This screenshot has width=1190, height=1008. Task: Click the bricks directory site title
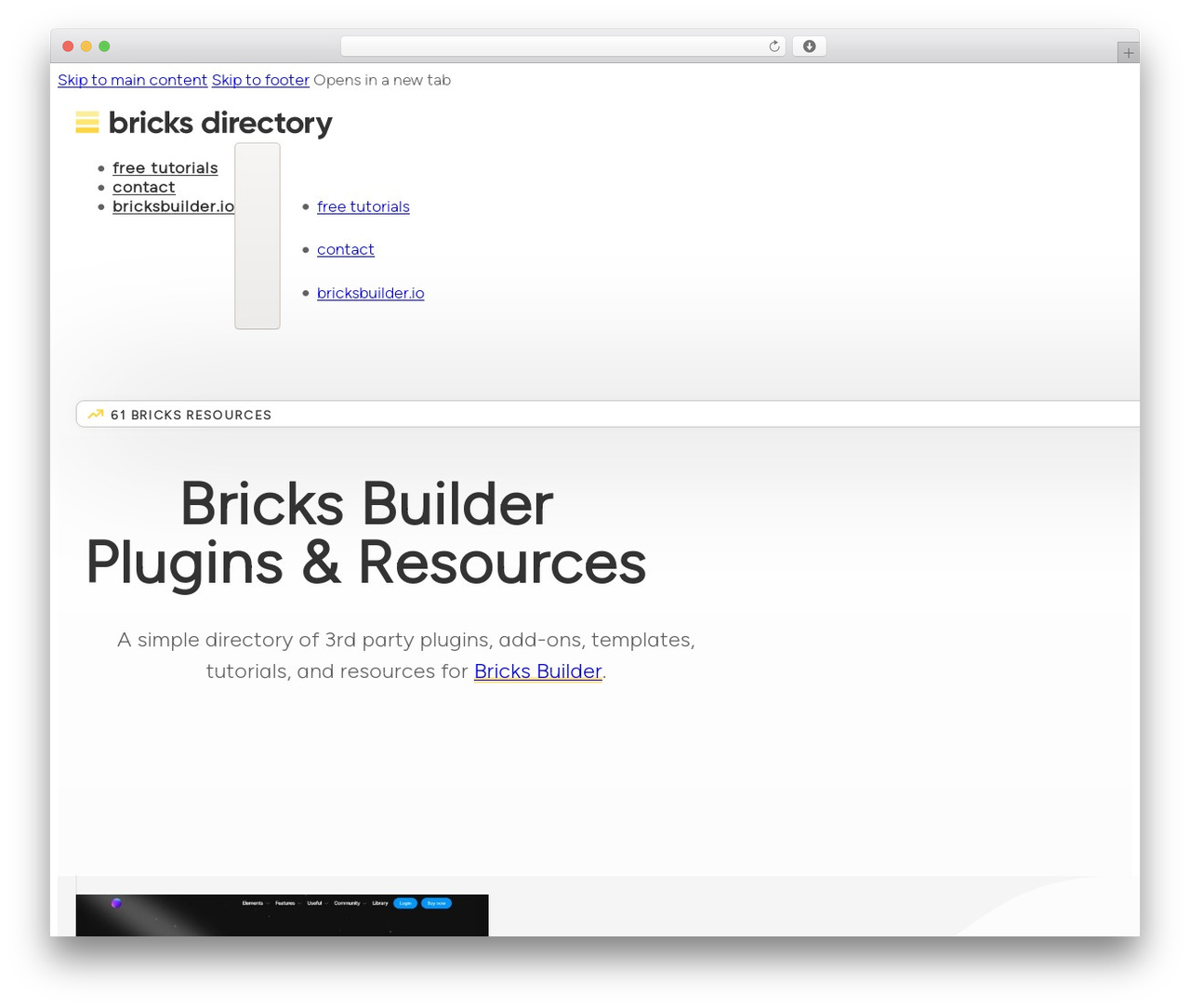(220, 123)
